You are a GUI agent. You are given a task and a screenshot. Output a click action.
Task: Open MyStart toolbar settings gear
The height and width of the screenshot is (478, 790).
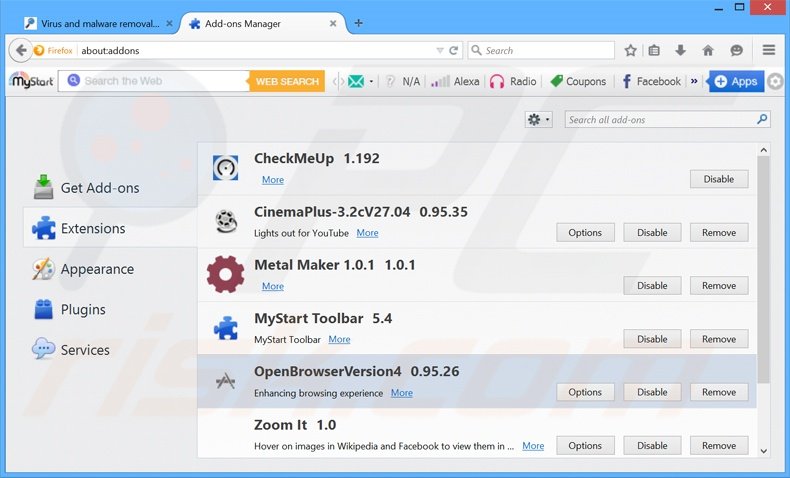point(775,81)
